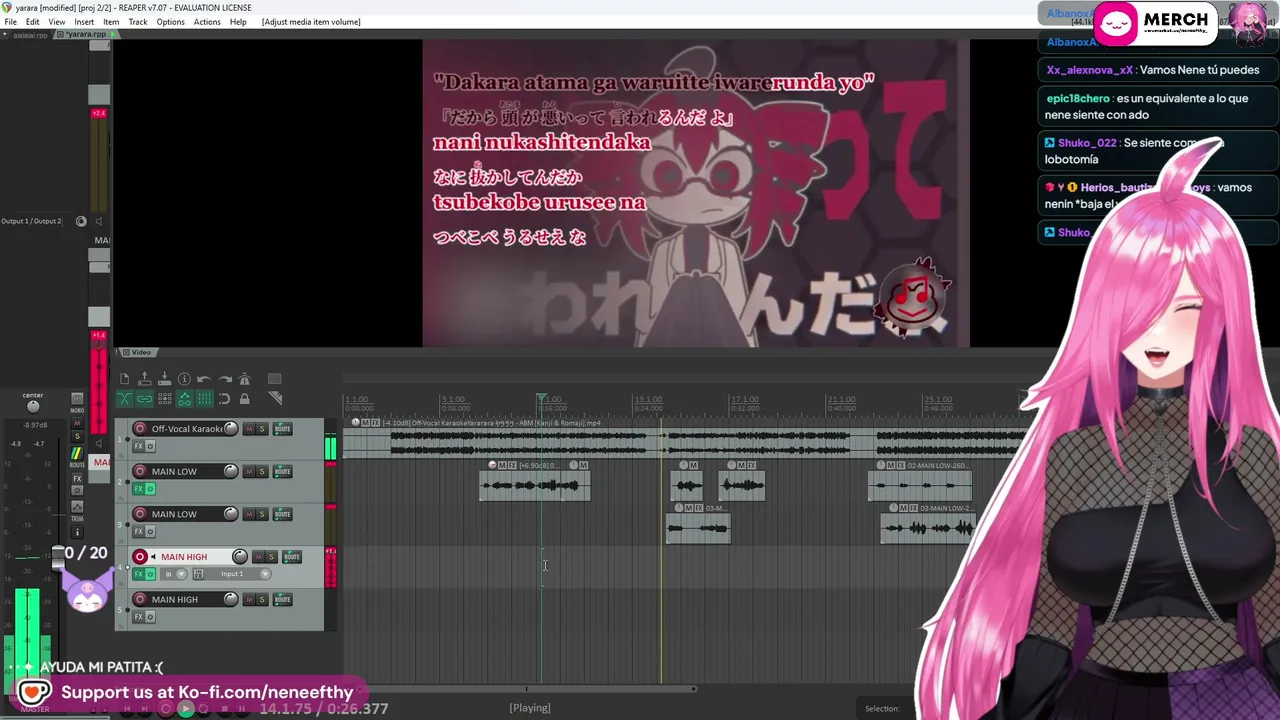
Task: Open the Track menu
Action: [x=138, y=22]
